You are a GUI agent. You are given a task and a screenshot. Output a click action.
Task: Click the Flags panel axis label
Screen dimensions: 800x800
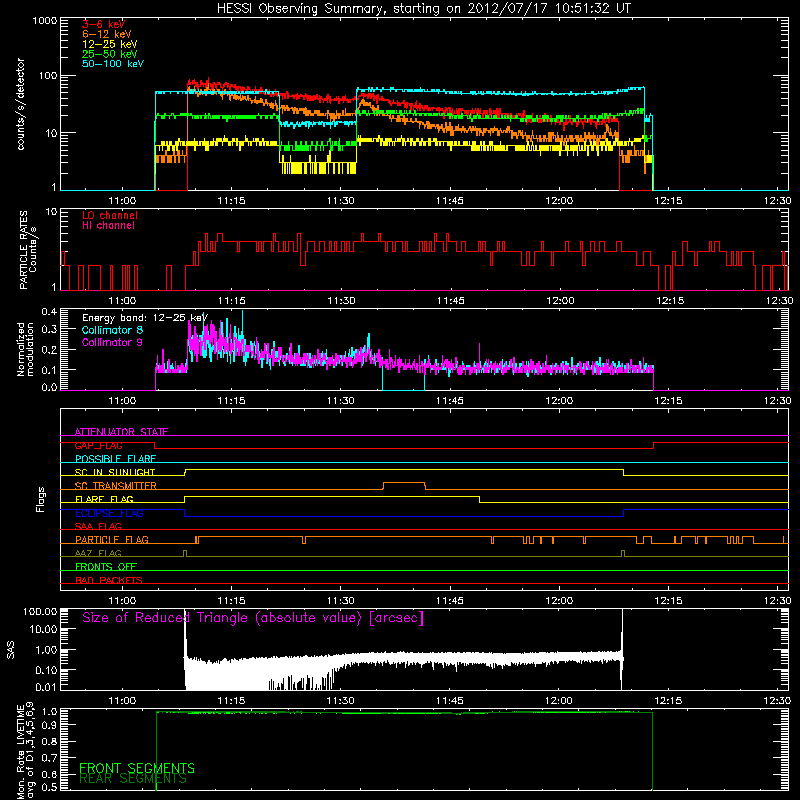coord(41,499)
